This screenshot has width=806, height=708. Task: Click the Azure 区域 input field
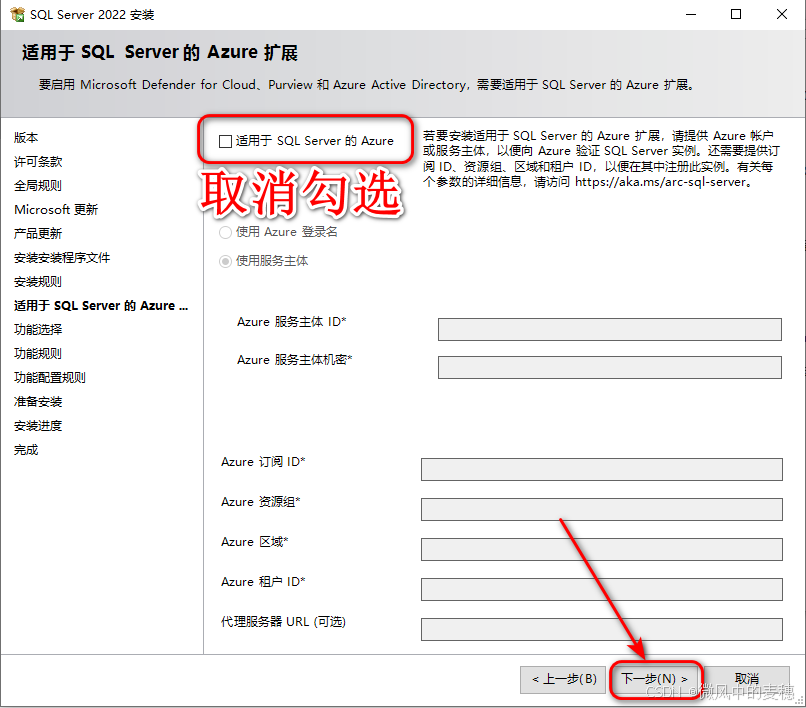601,549
